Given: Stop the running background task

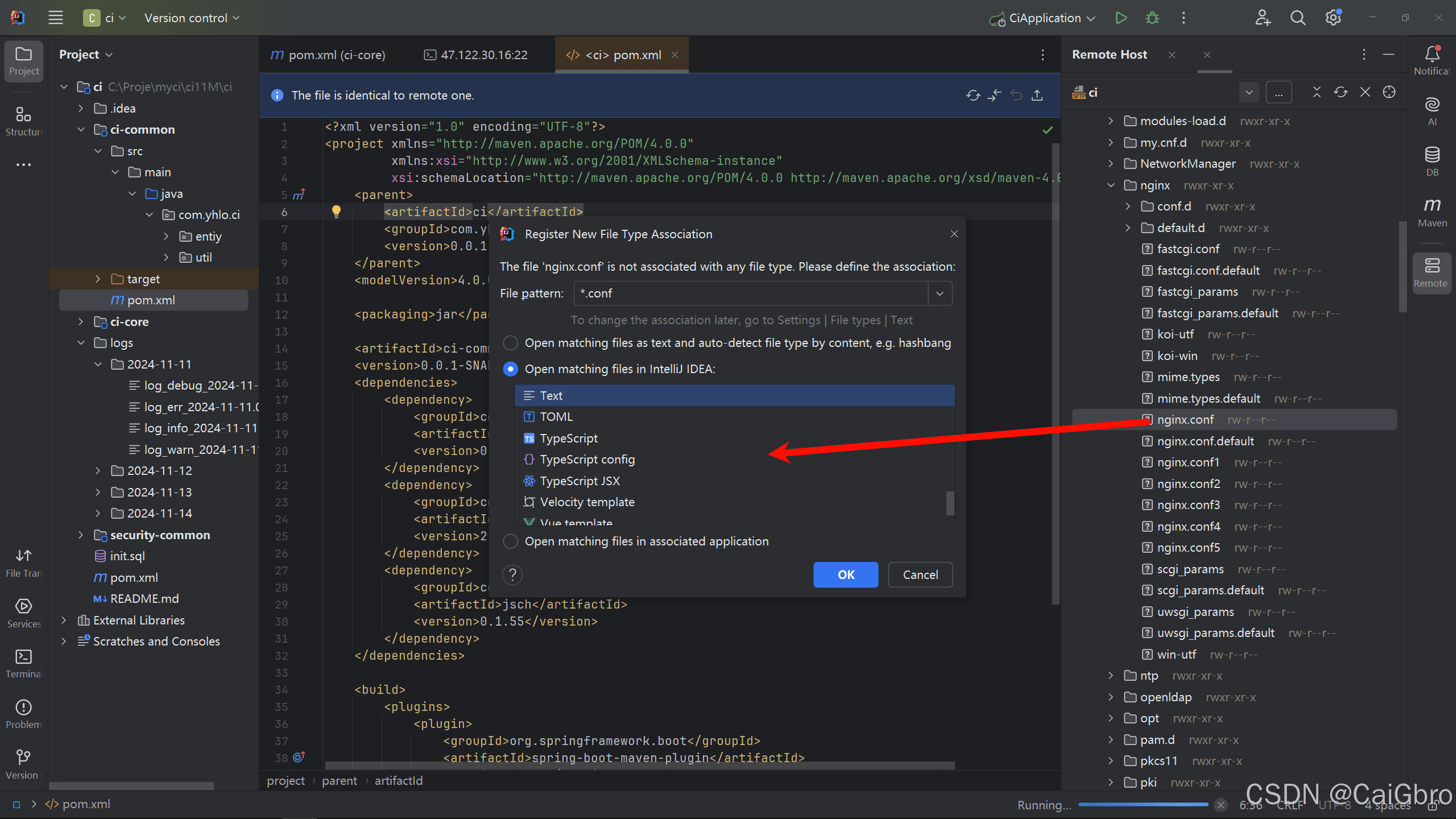Looking at the screenshot, I should (x=1221, y=805).
